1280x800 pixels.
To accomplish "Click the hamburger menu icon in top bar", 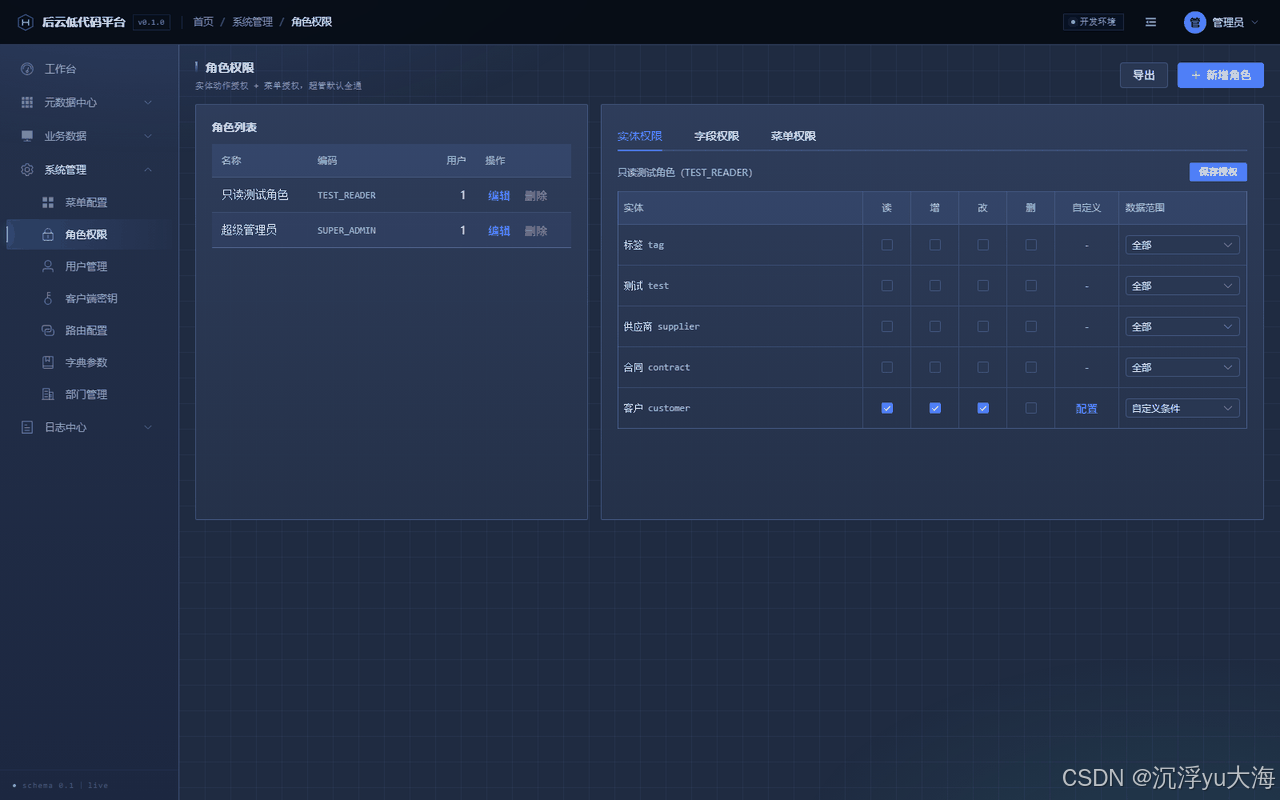I will 1151,22.
